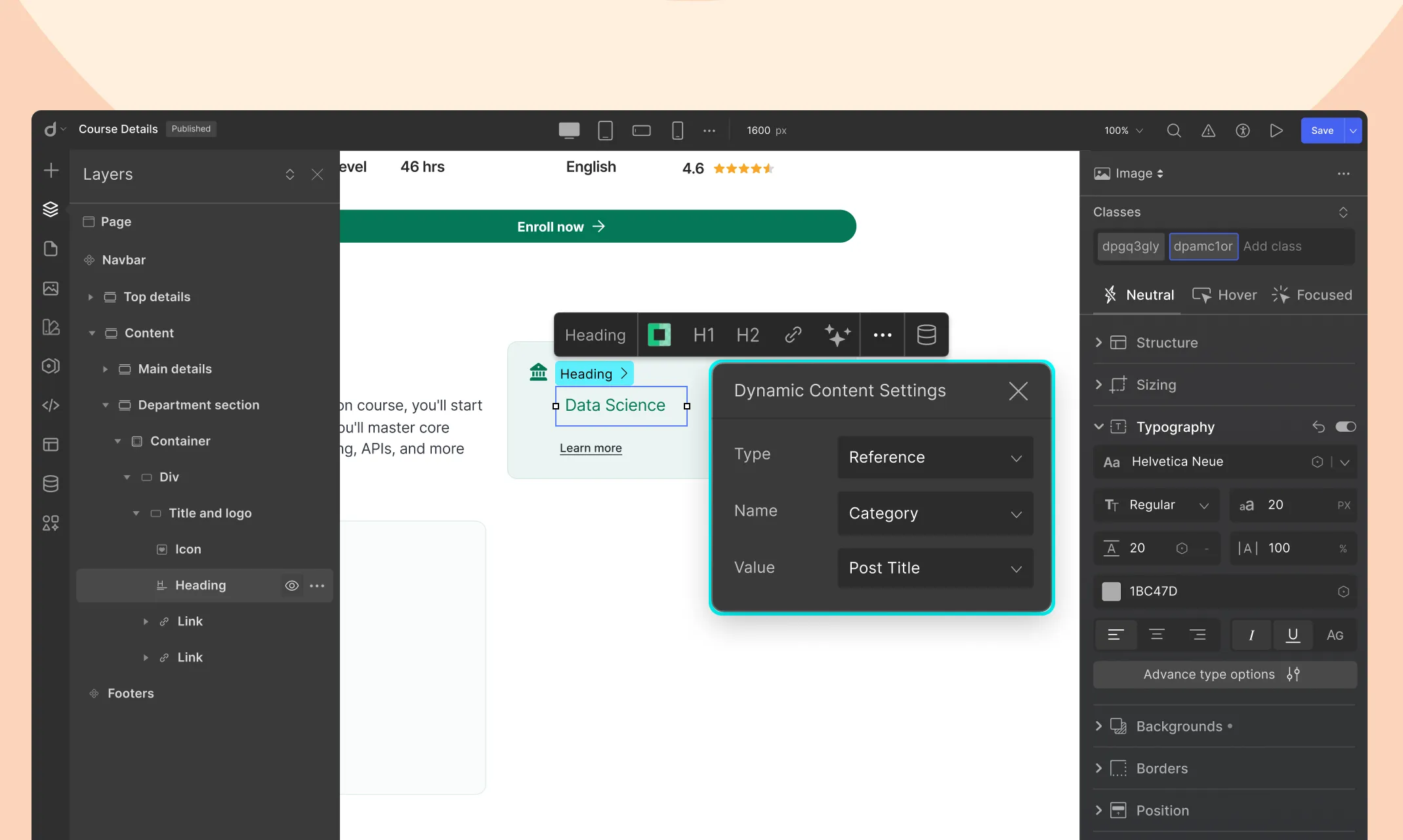Open the code embed icon in sidebar

[x=51, y=406]
